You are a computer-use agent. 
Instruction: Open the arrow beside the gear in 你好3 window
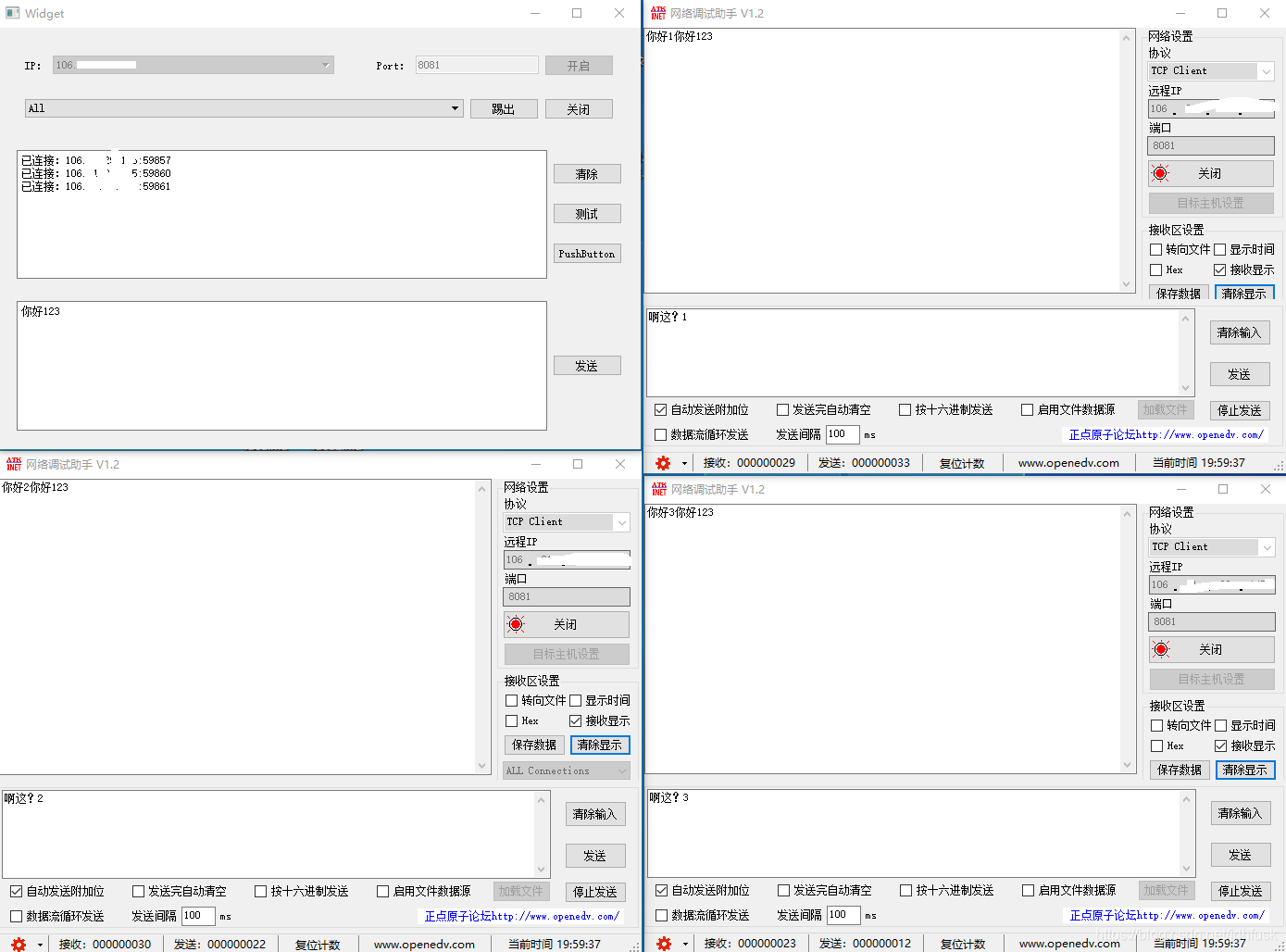[686, 944]
